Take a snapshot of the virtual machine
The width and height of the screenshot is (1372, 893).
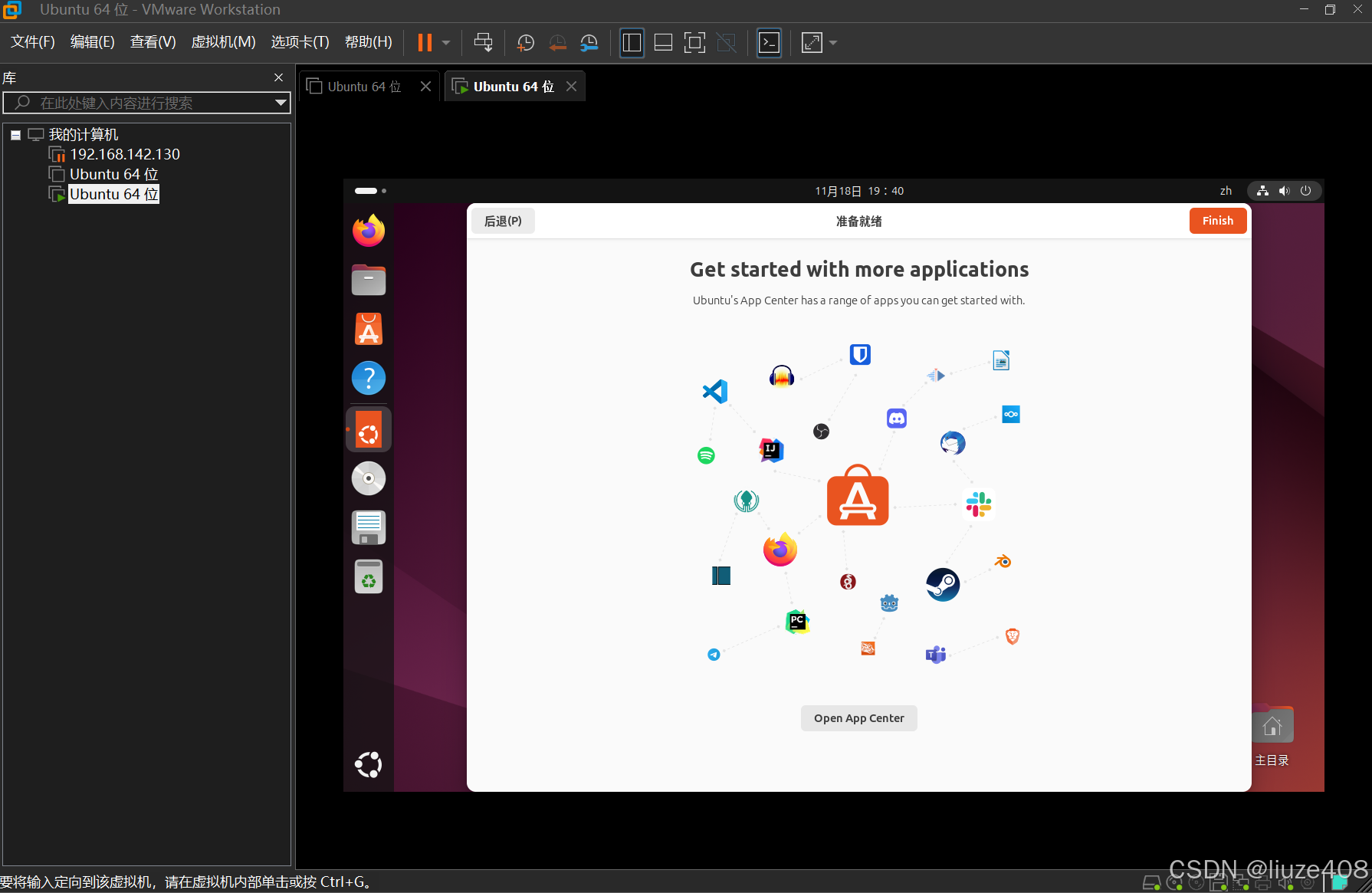(x=526, y=43)
